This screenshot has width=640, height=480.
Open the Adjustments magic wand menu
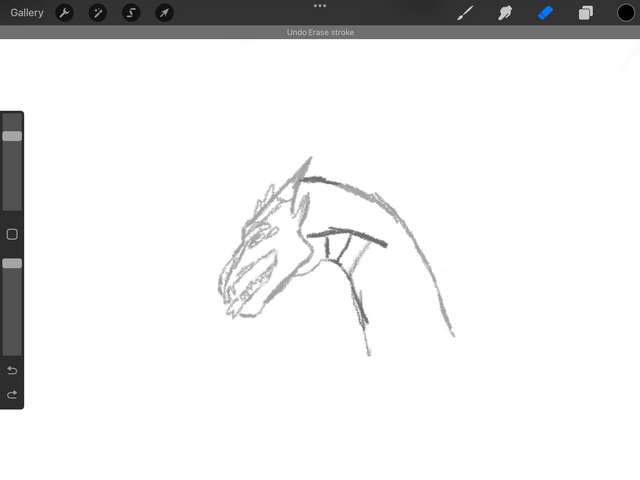point(98,13)
